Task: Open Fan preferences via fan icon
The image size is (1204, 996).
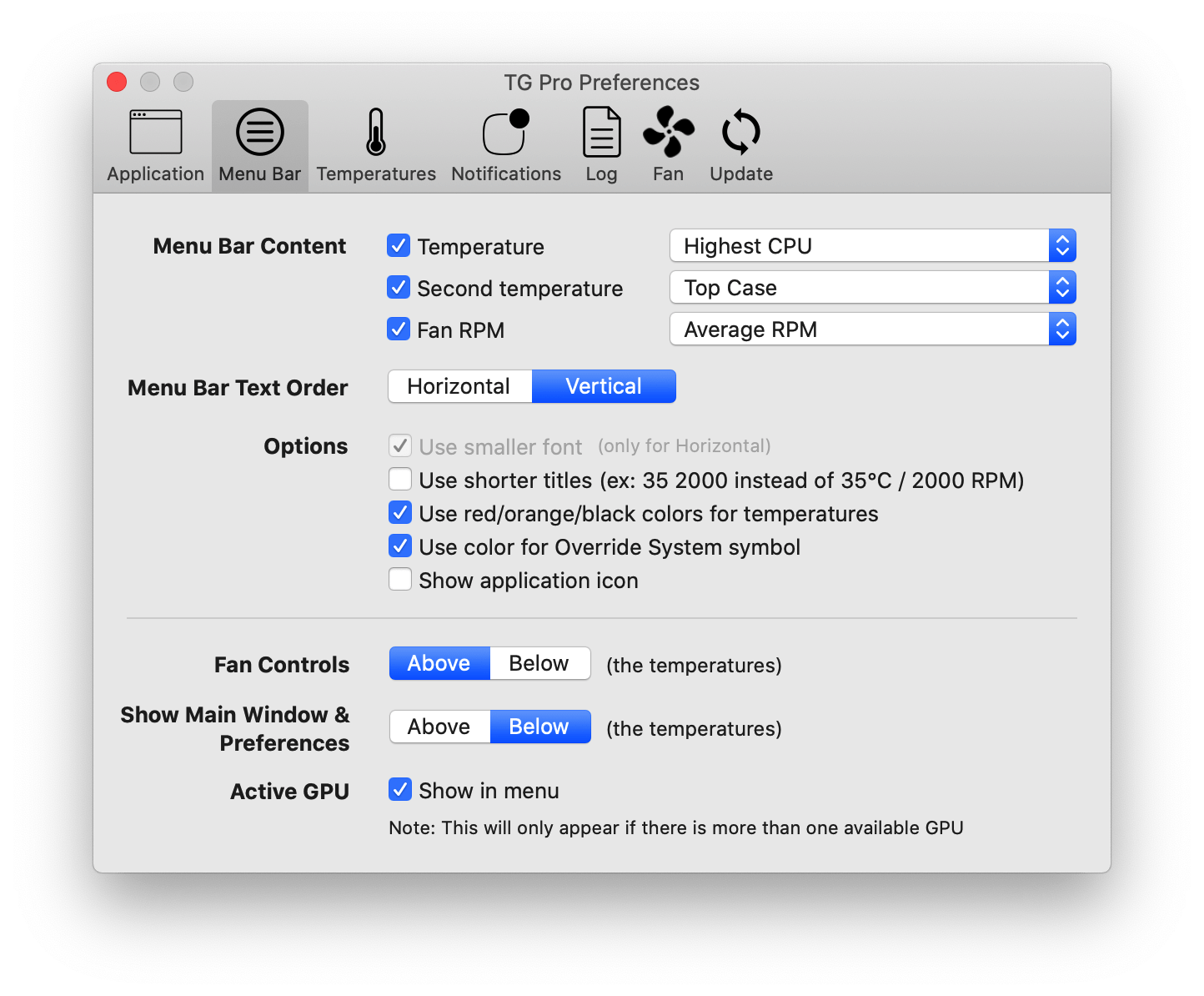Action: coord(668,132)
